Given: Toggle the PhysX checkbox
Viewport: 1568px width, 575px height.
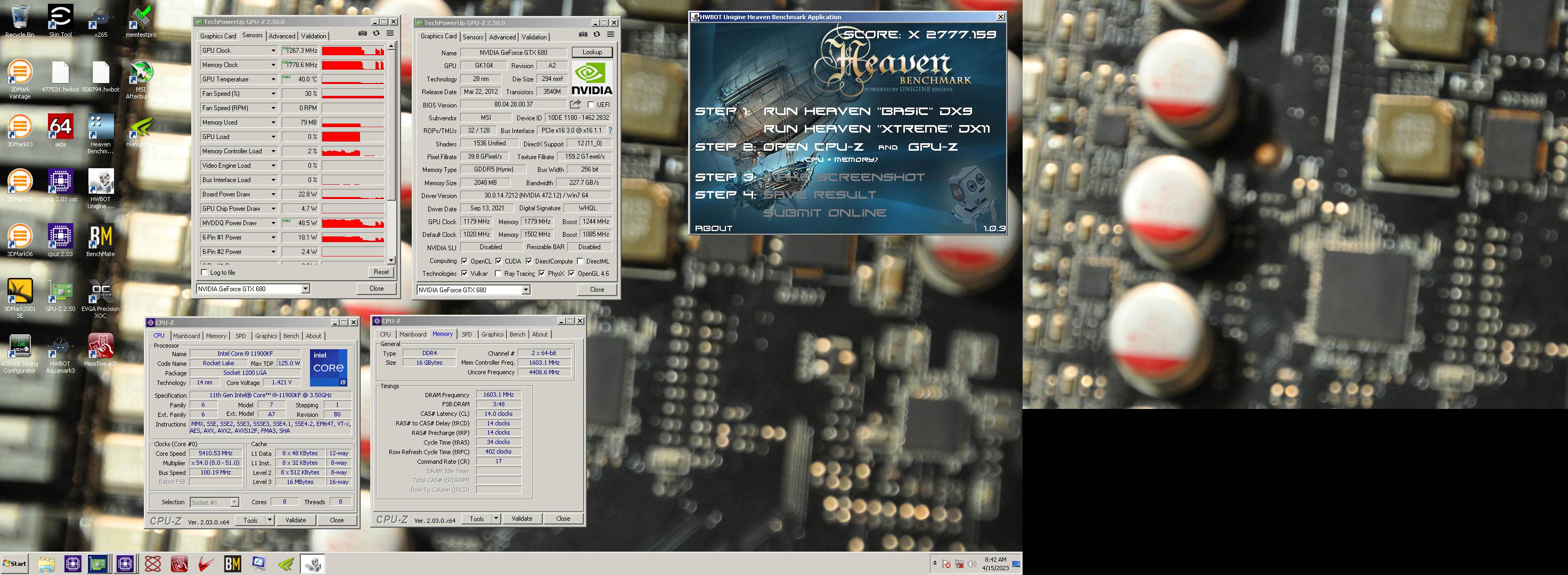Looking at the screenshot, I should 542,273.
